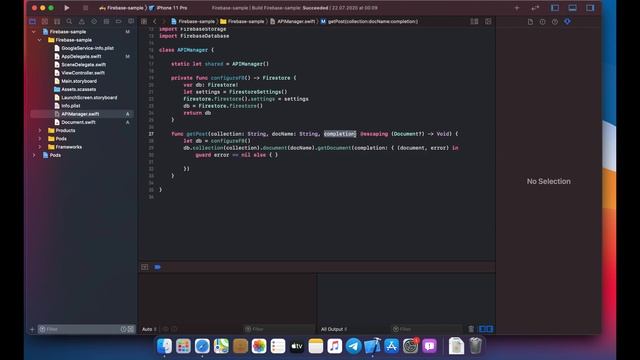Image resolution: width=640 pixels, height=360 pixels.
Task: Open LaunchScreen.storyboard file
Action: [86, 98]
